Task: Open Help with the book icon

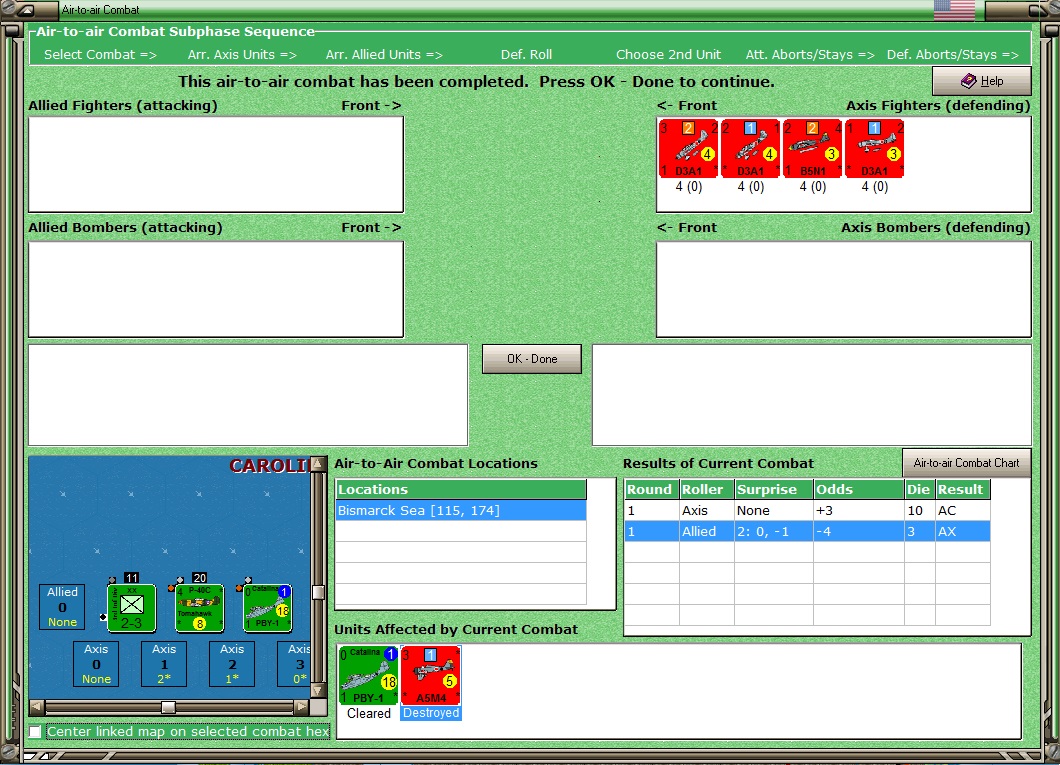Action: tap(982, 81)
